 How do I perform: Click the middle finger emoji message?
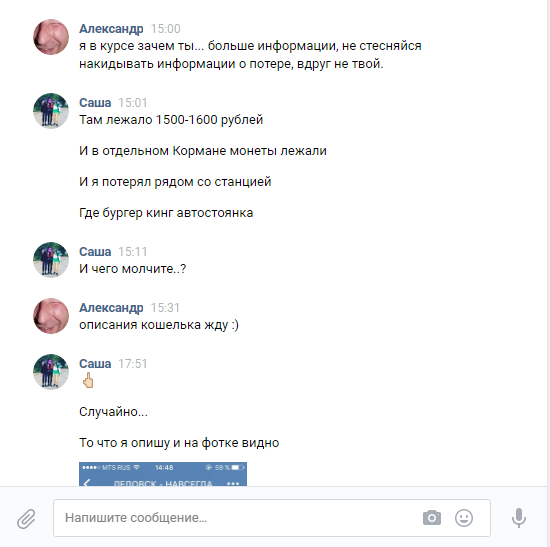pyautogui.click(x=88, y=380)
